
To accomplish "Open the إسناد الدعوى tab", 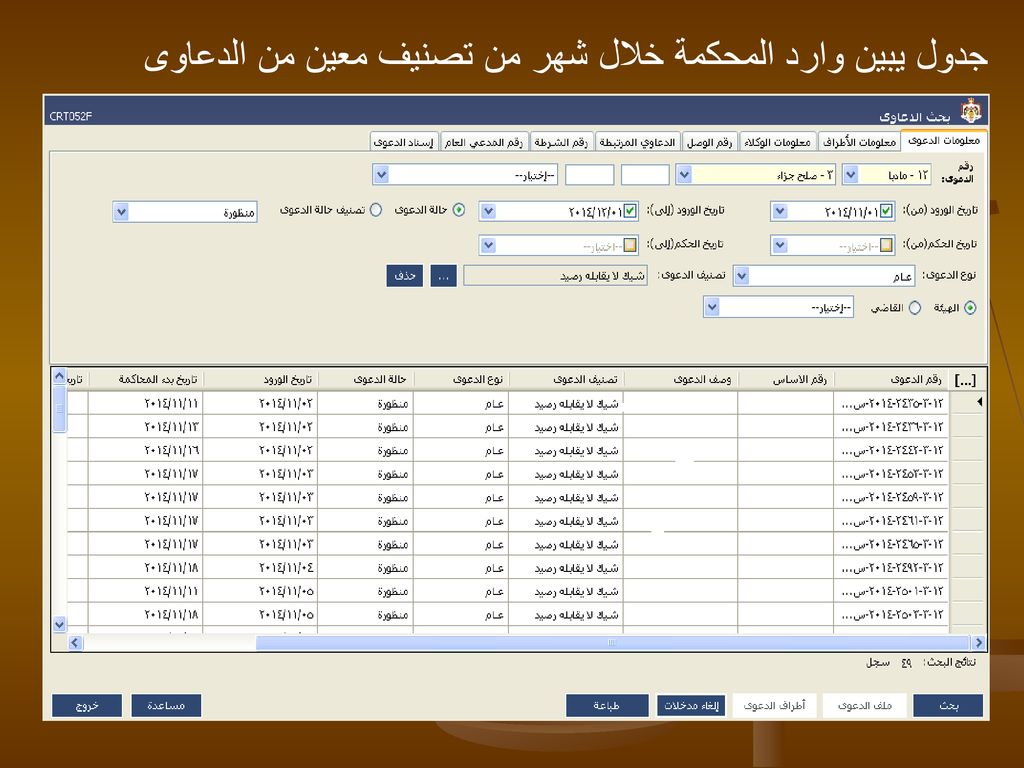I will tap(404, 142).
